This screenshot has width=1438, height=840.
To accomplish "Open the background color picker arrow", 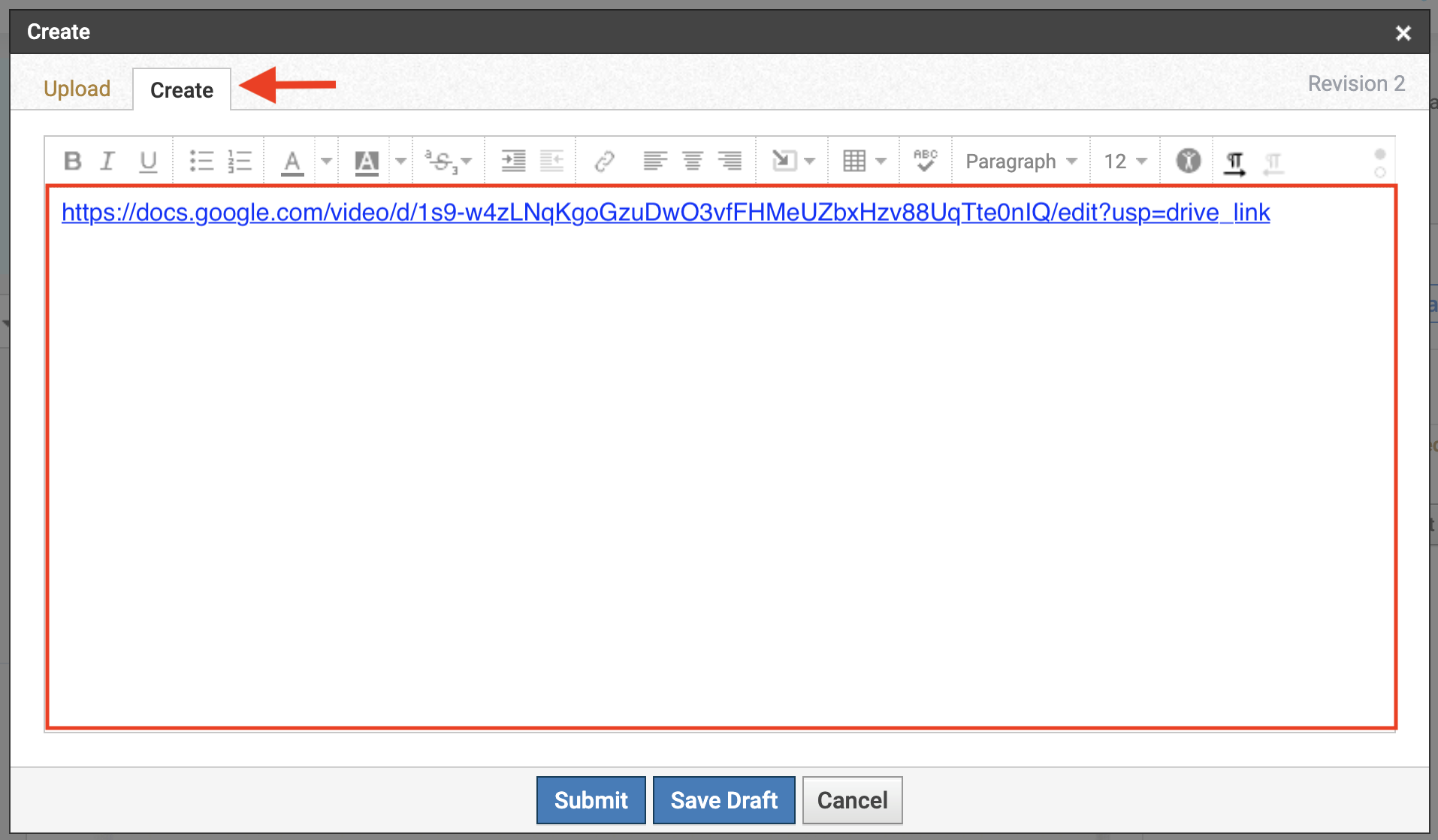I will (400, 161).
